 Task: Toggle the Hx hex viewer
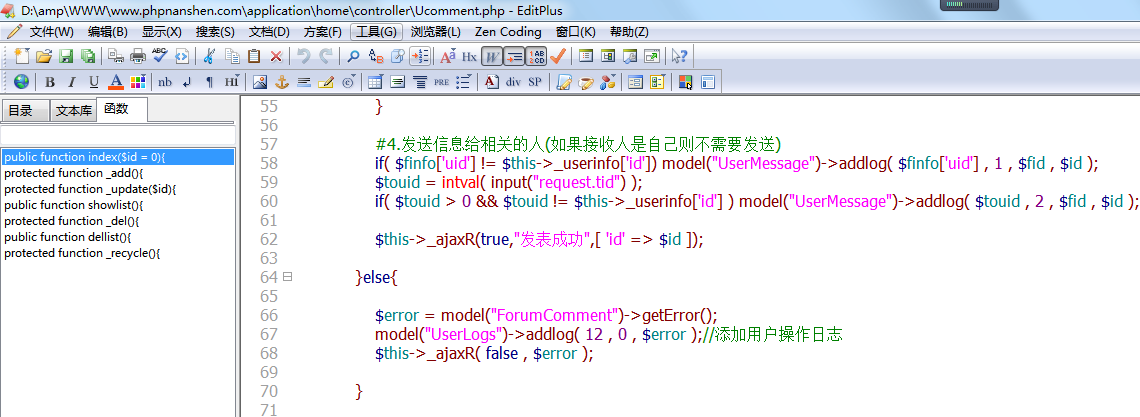click(x=470, y=56)
